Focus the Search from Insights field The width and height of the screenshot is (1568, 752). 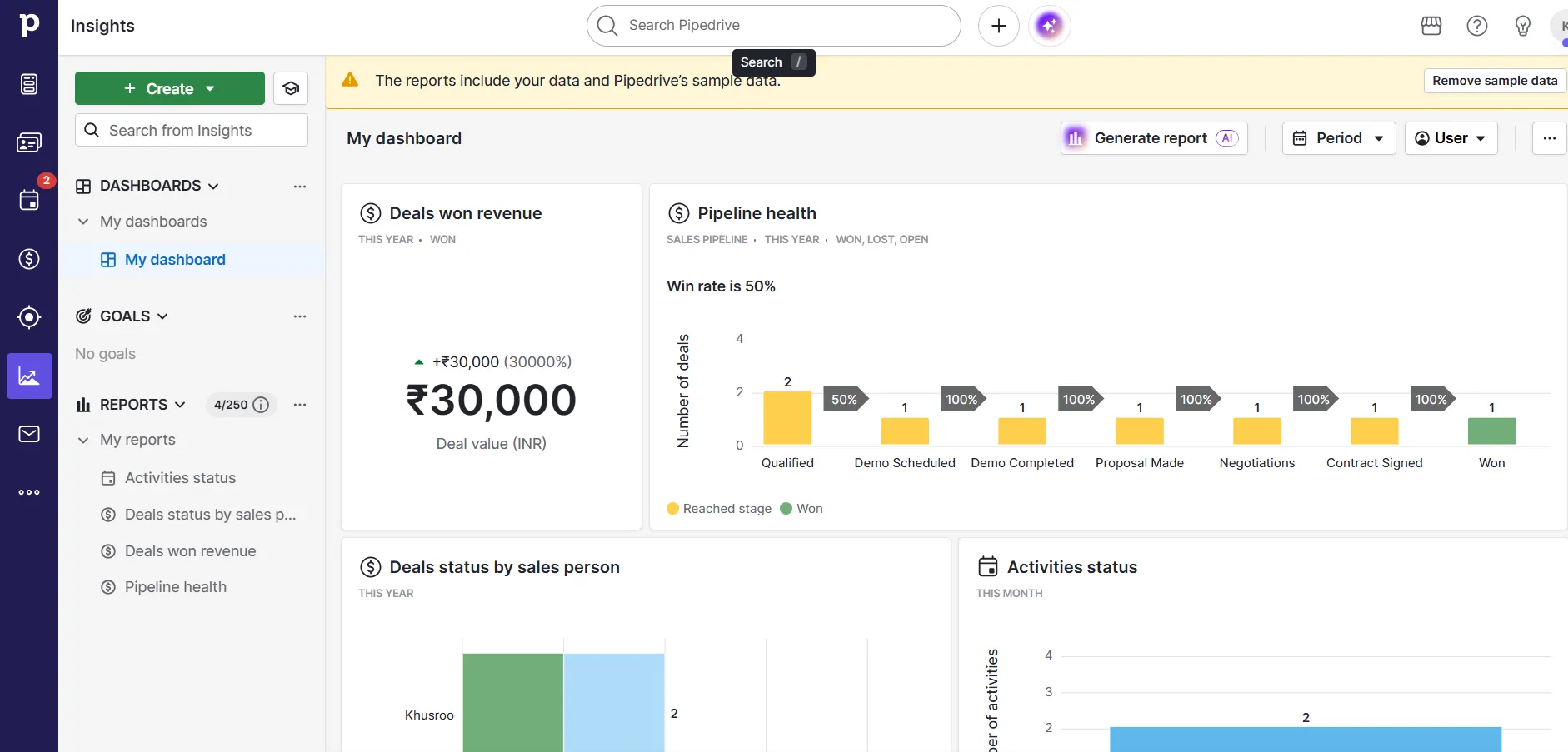[x=192, y=131]
